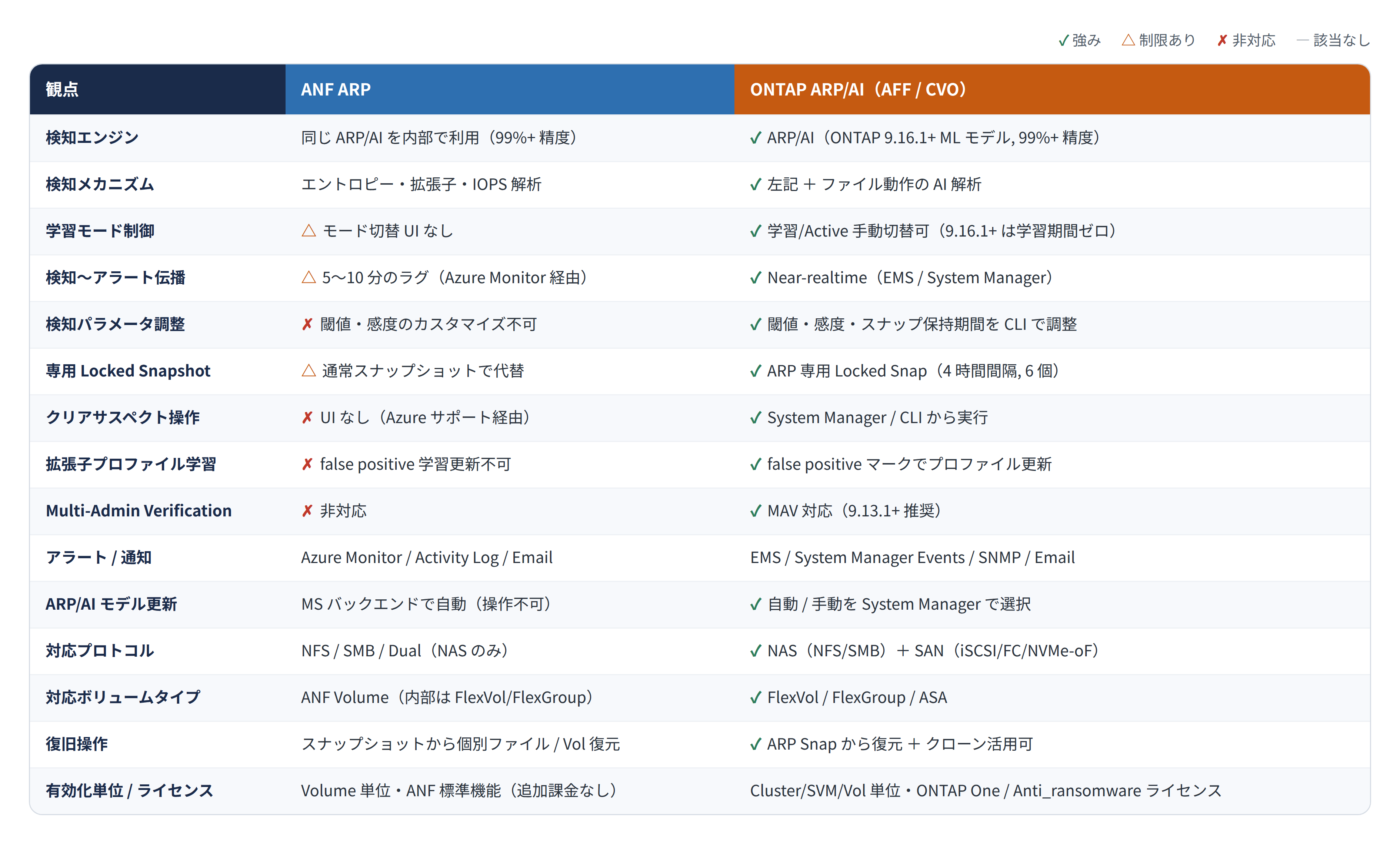
Task: Select the 復旧操作 row label
Action: coord(77,743)
